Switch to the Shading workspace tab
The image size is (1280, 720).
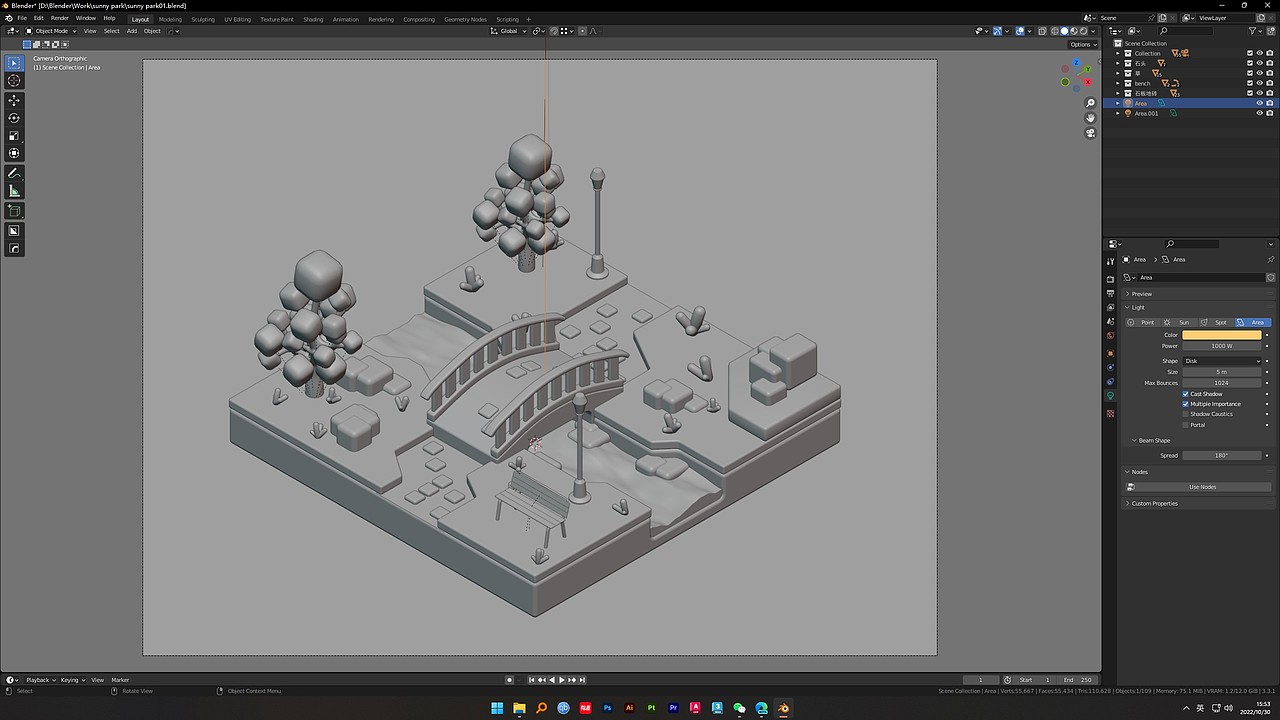(x=313, y=19)
